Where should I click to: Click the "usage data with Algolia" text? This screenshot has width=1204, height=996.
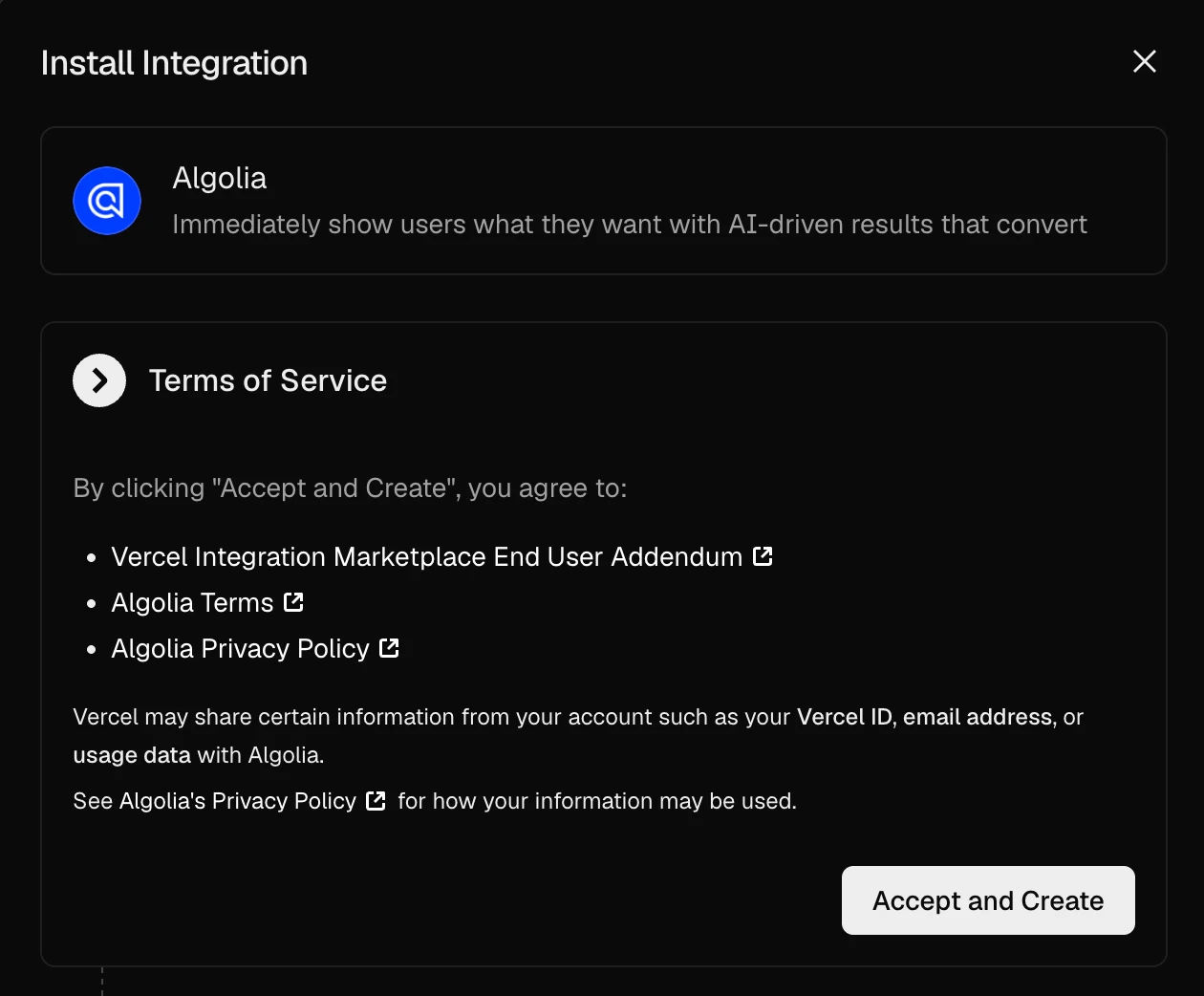pyautogui.click(x=199, y=755)
